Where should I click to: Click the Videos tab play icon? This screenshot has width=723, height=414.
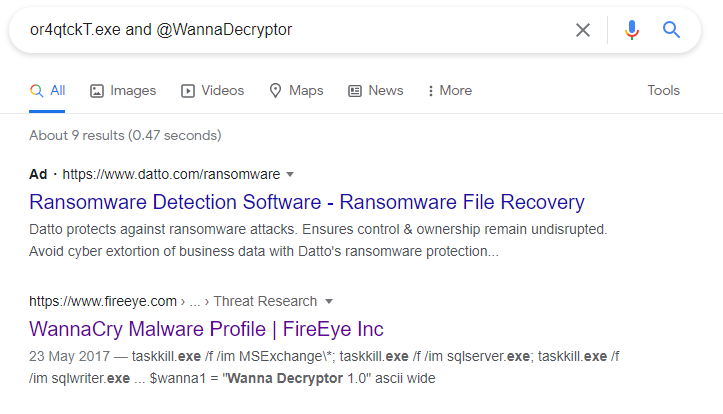188,91
